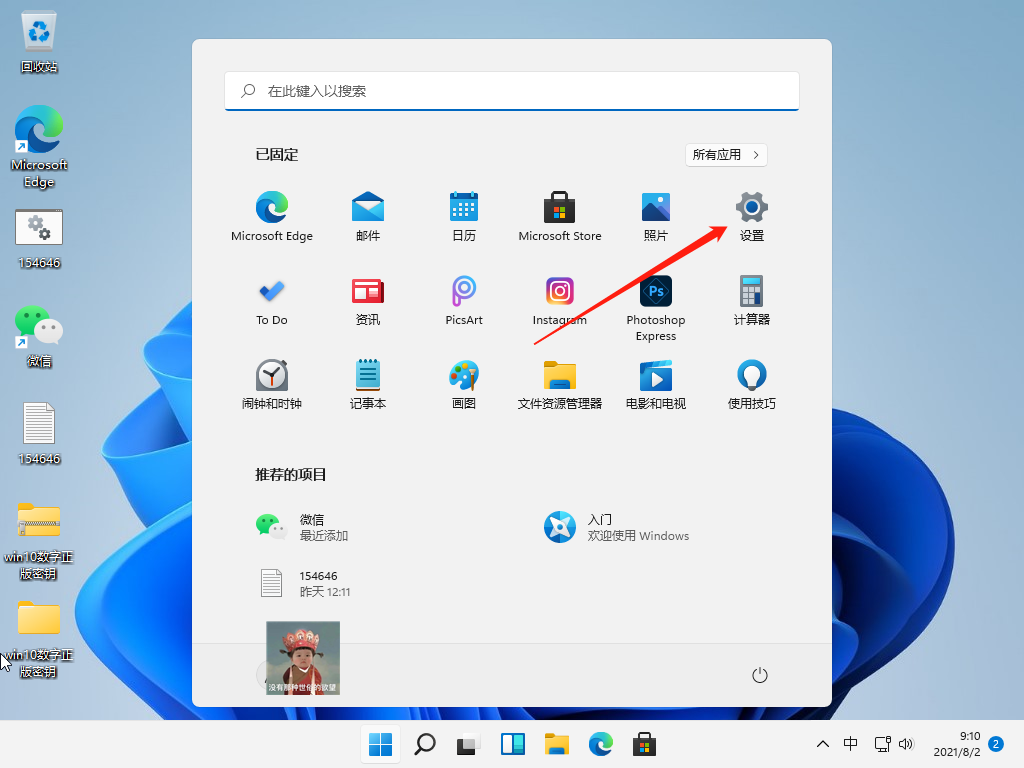
Task: Open 文件资源管理器 file explorer
Action: (560, 385)
